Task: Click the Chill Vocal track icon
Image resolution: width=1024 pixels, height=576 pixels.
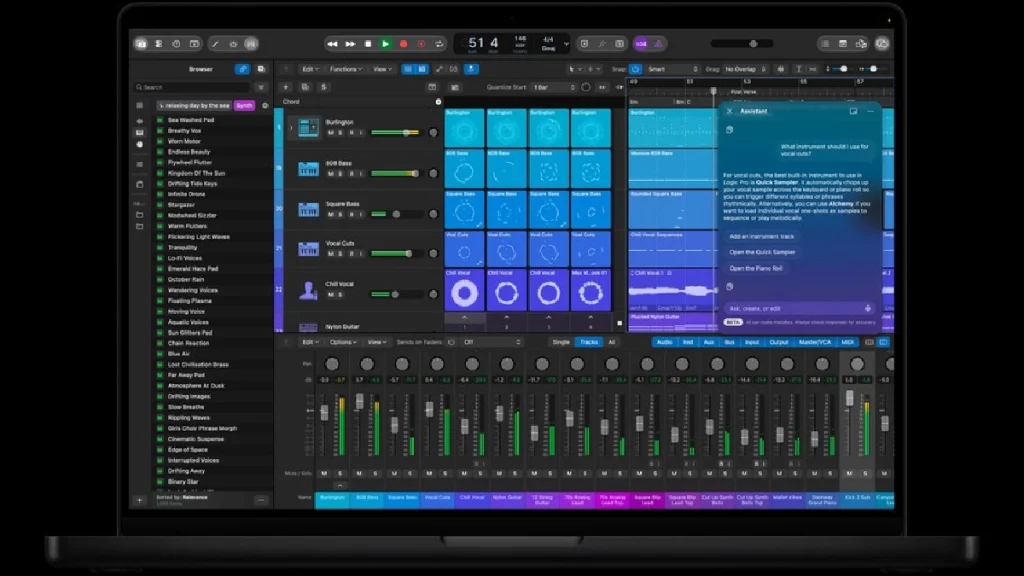Action: (308, 290)
